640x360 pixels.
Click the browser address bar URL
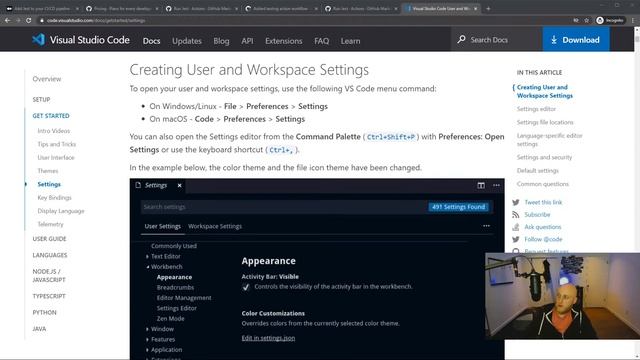pos(96,20)
